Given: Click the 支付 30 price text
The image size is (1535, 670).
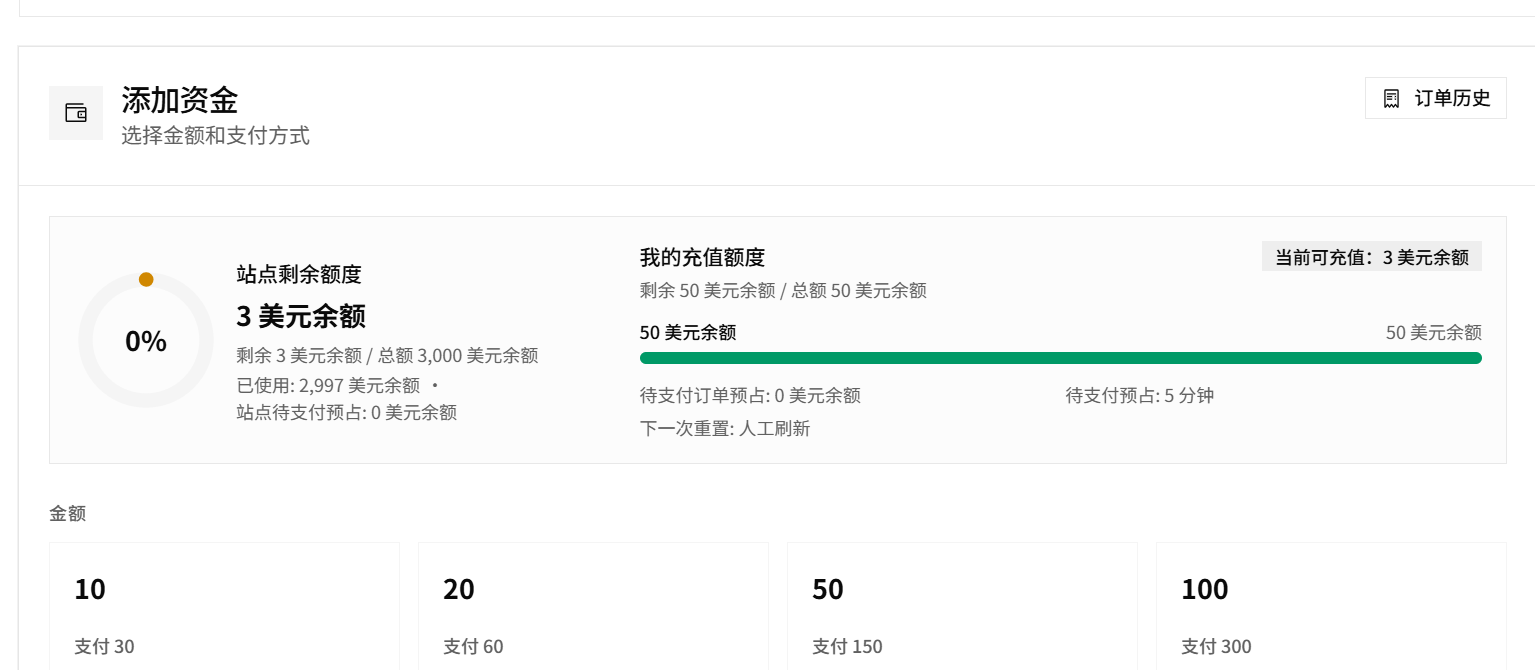Looking at the screenshot, I should coord(104,646).
